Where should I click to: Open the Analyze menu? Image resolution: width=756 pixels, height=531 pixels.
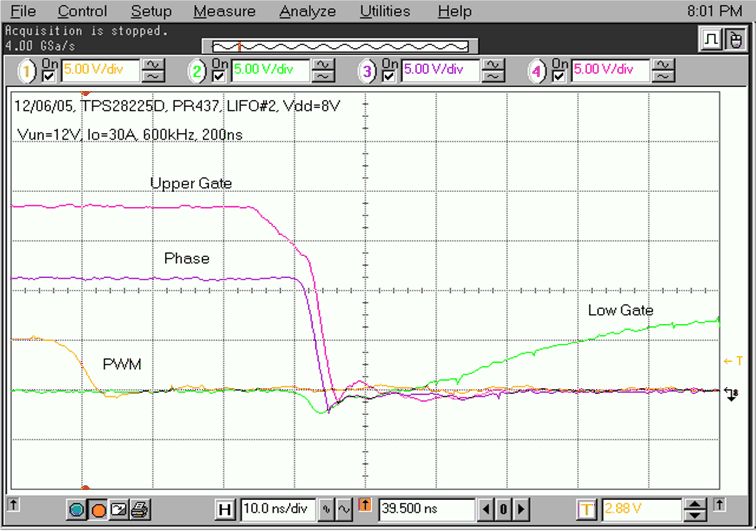pyautogui.click(x=308, y=11)
